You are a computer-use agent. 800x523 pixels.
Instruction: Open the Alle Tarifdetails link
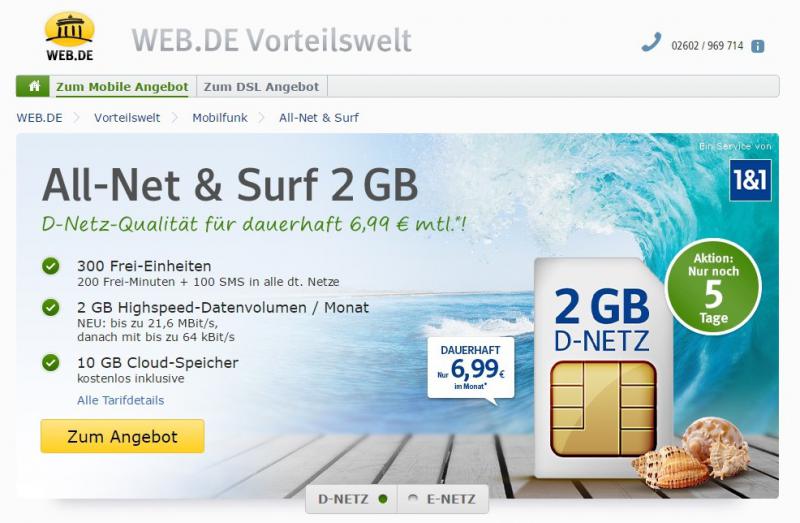(x=121, y=401)
